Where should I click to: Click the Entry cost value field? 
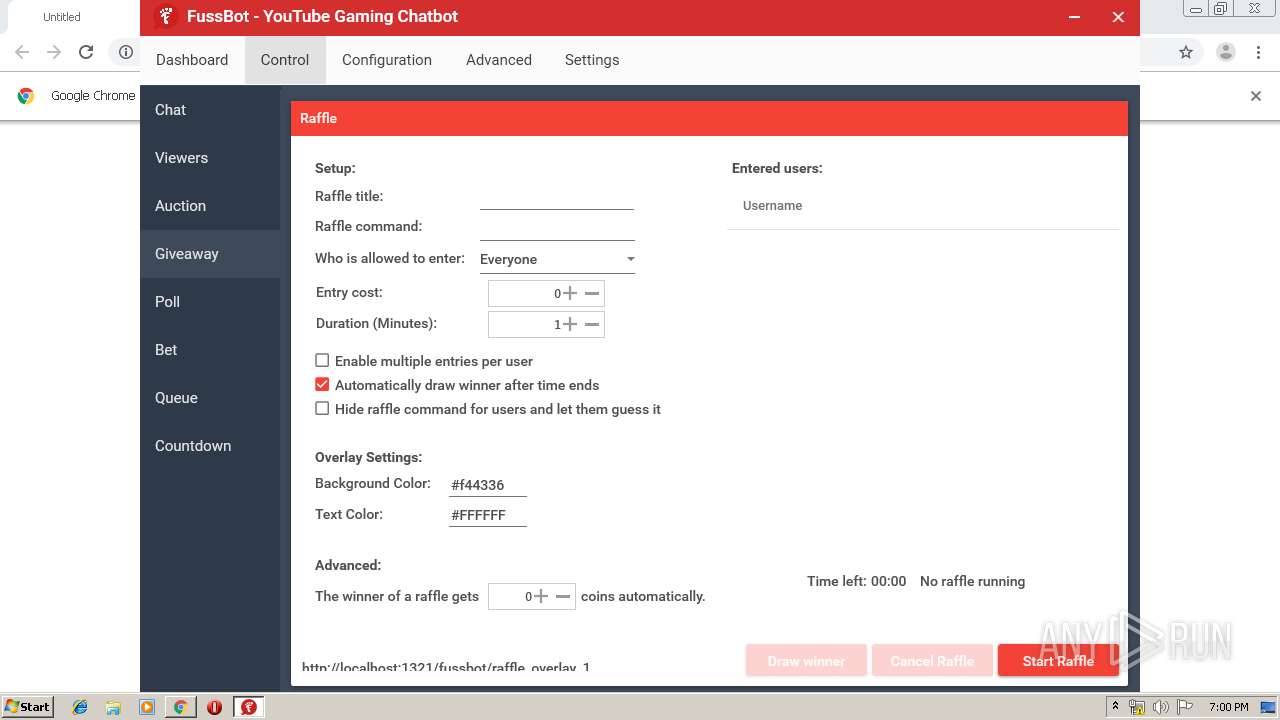[526, 293]
